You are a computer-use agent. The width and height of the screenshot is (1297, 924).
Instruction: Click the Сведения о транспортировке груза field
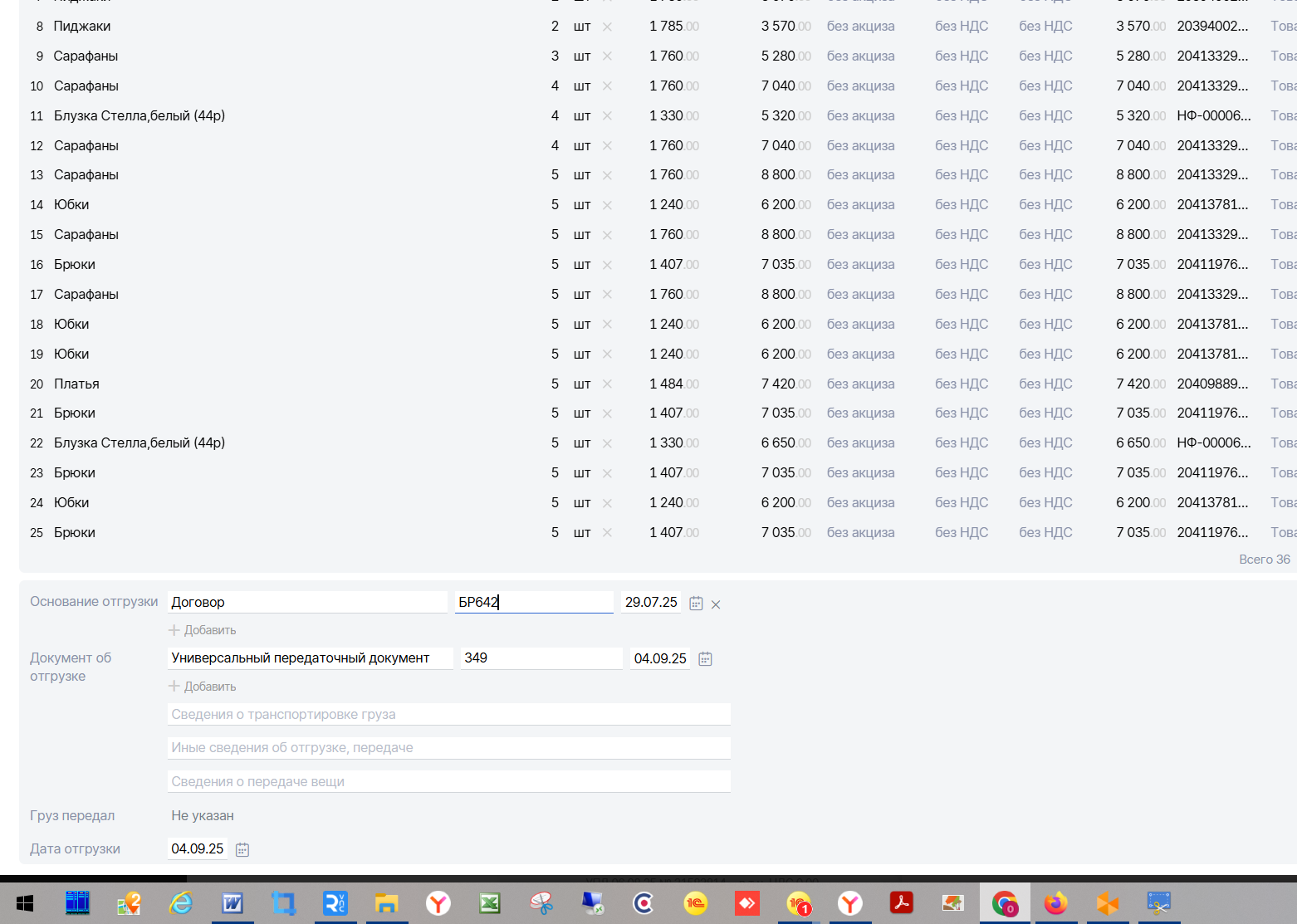[449, 715]
